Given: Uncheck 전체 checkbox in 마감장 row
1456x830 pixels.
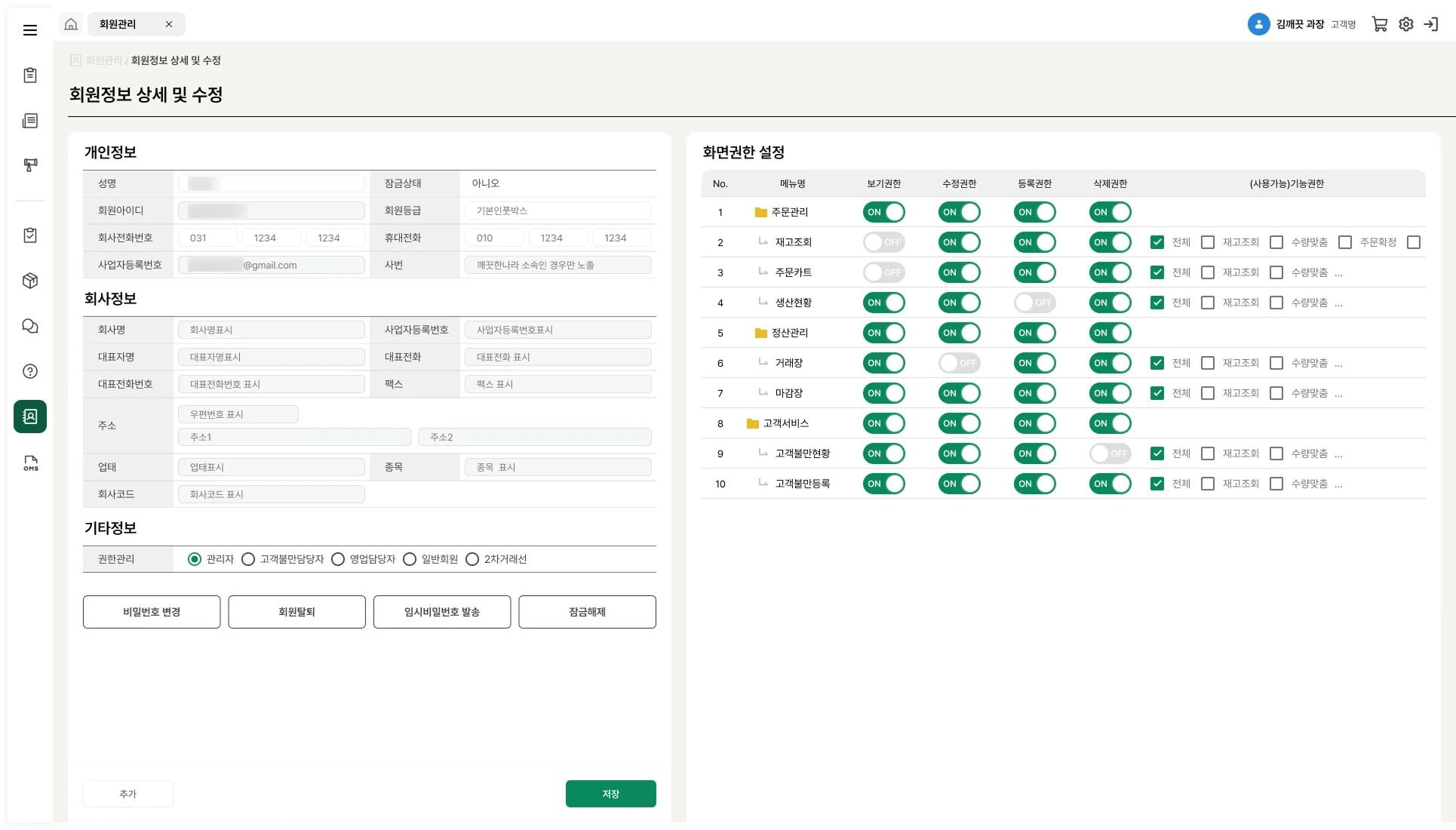Looking at the screenshot, I should (1157, 393).
